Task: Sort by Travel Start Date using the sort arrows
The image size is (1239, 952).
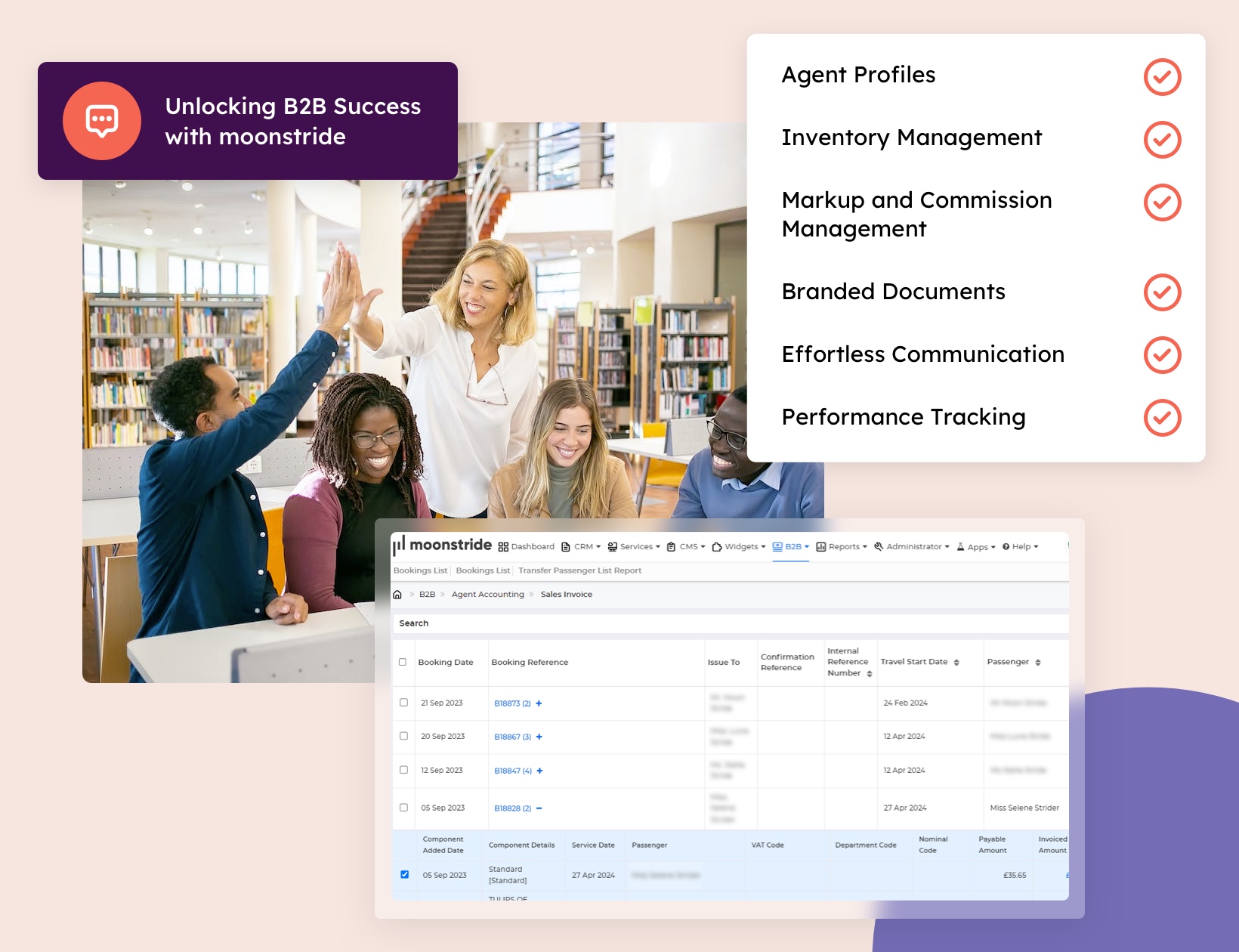Action: coord(956,663)
